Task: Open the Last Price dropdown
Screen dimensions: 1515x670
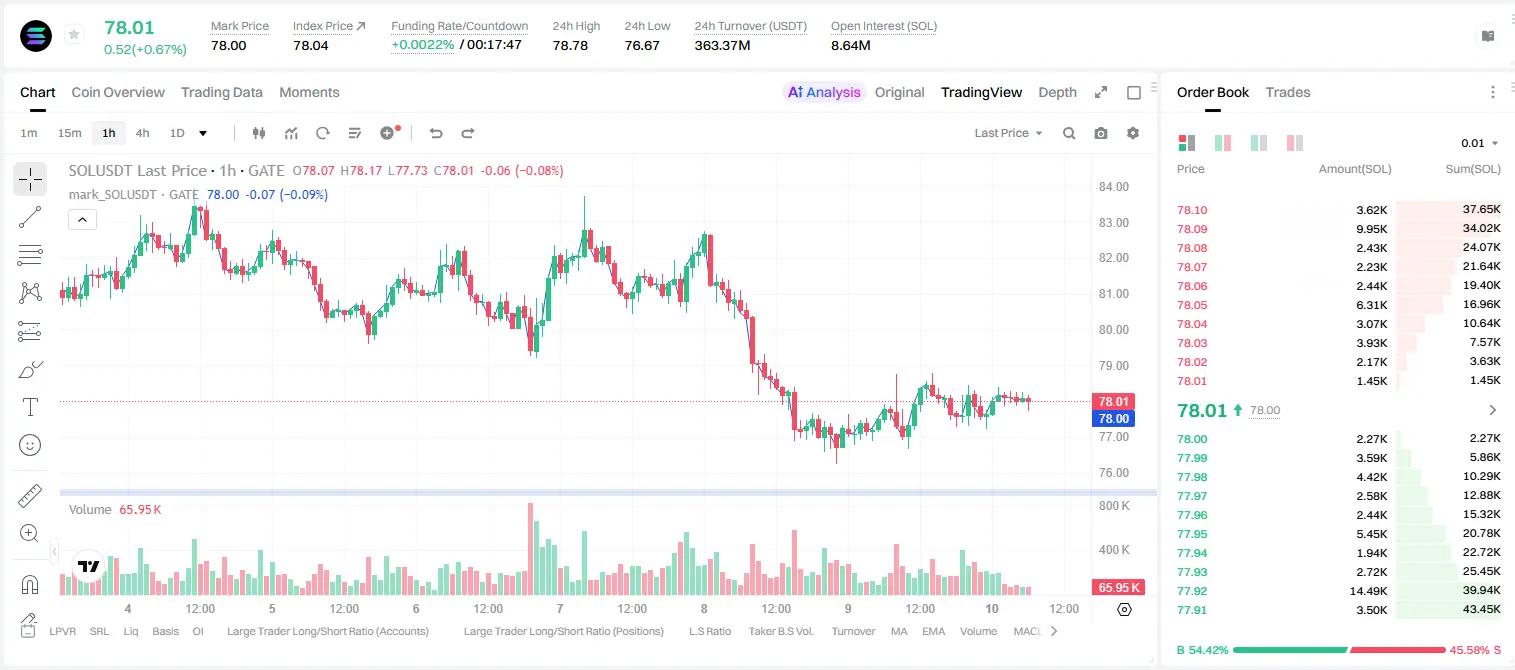Action: click(1008, 133)
